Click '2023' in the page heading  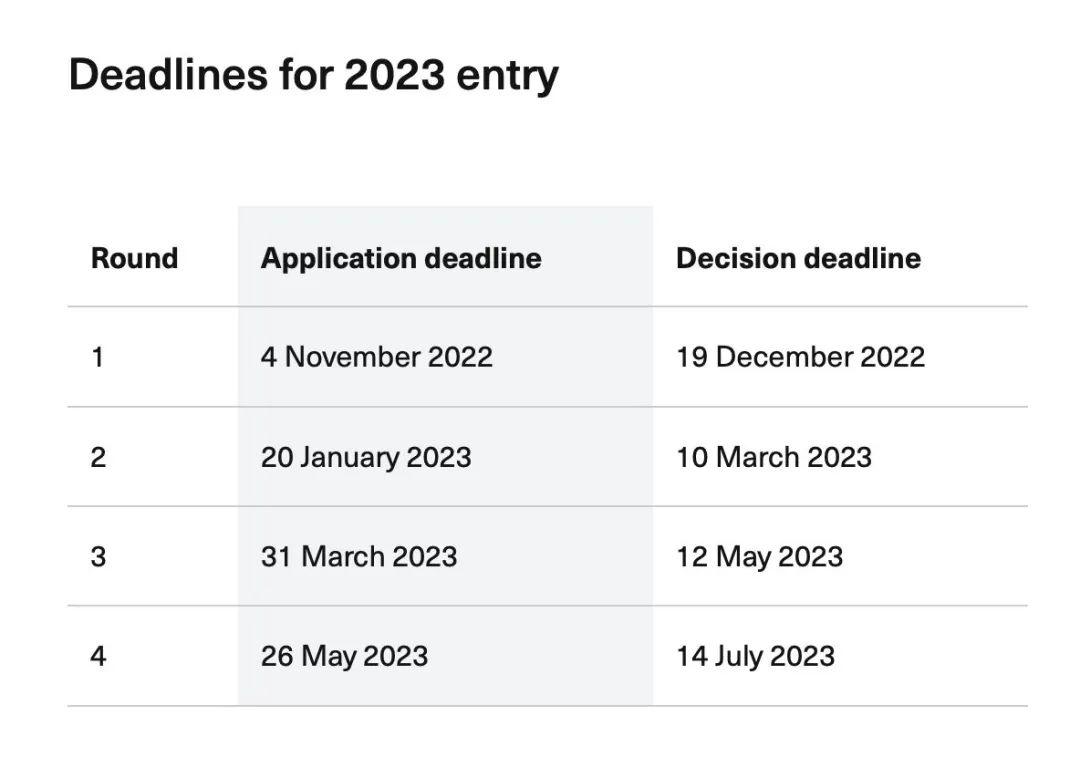[x=393, y=75]
